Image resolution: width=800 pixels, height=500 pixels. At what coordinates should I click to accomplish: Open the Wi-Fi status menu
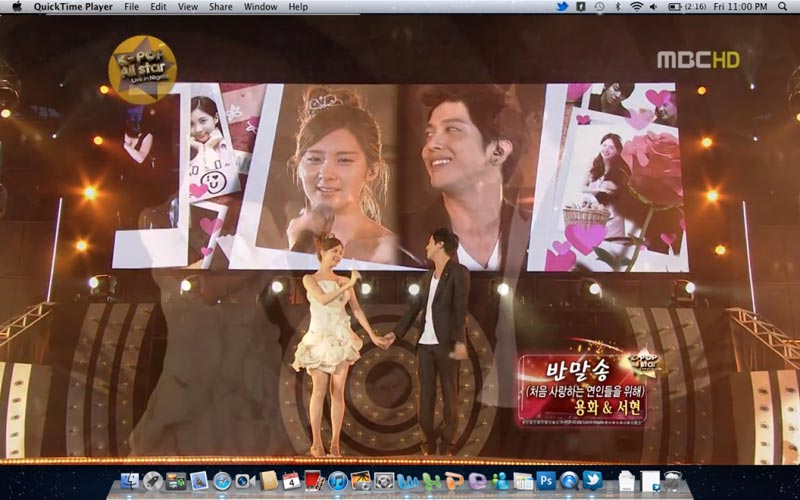point(636,7)
